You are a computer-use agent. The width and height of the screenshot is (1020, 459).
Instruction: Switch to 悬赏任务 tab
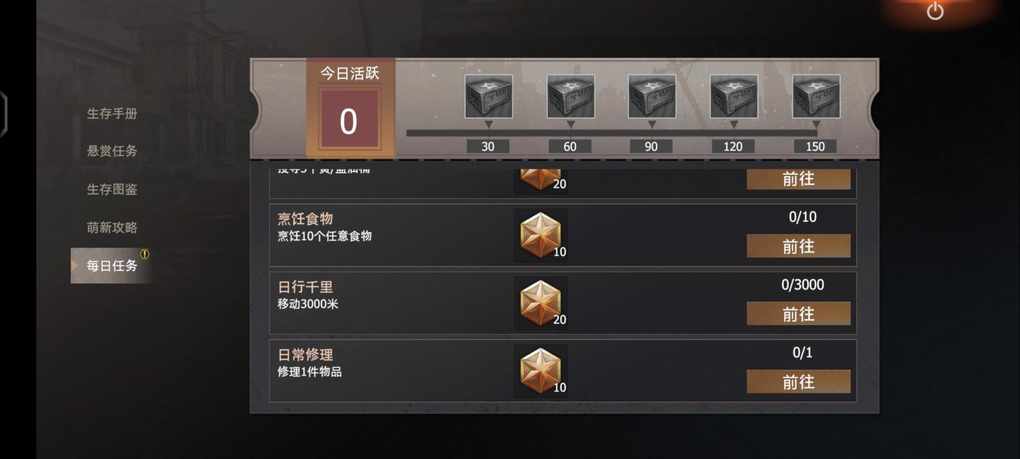112,151
